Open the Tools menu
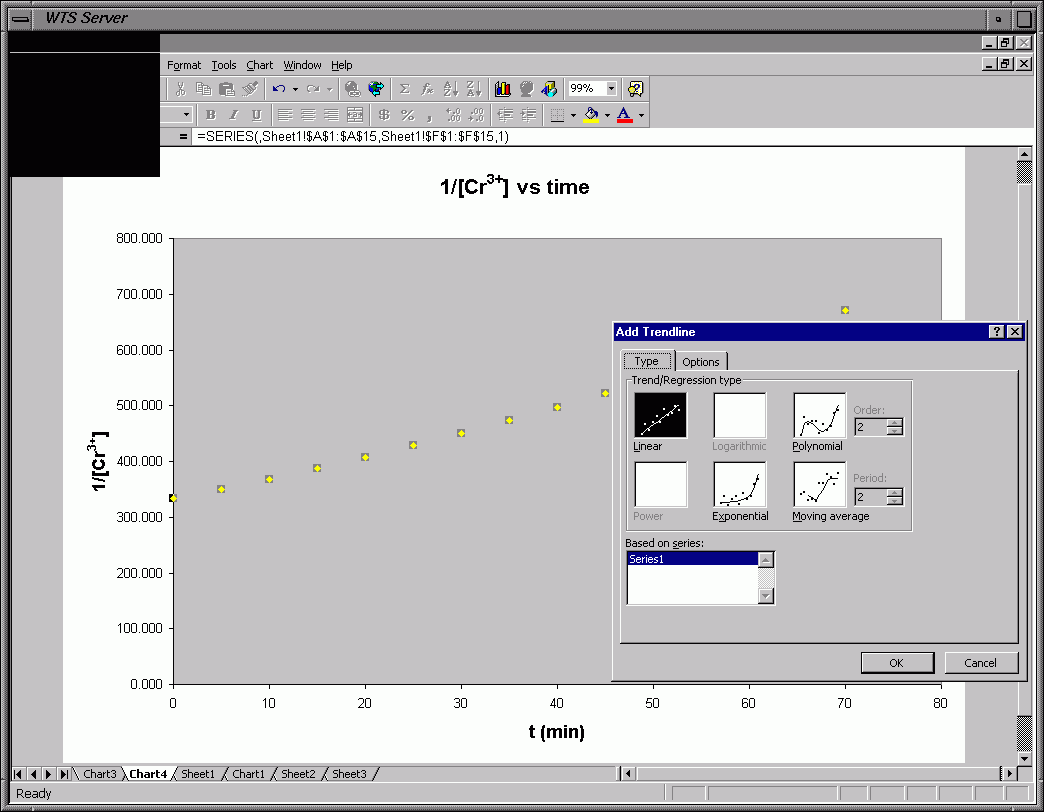 click(x=224, y=65)
